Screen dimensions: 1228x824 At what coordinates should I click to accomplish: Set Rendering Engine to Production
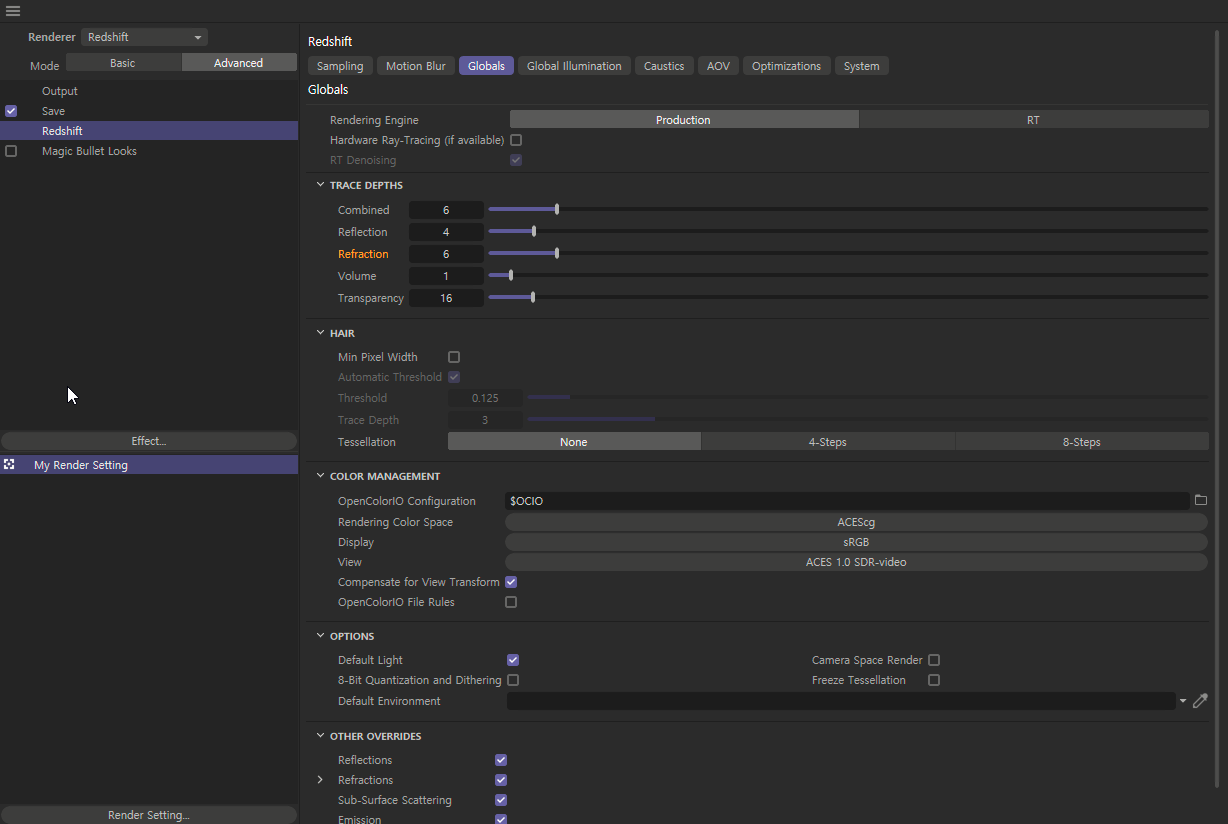point(684,120)
